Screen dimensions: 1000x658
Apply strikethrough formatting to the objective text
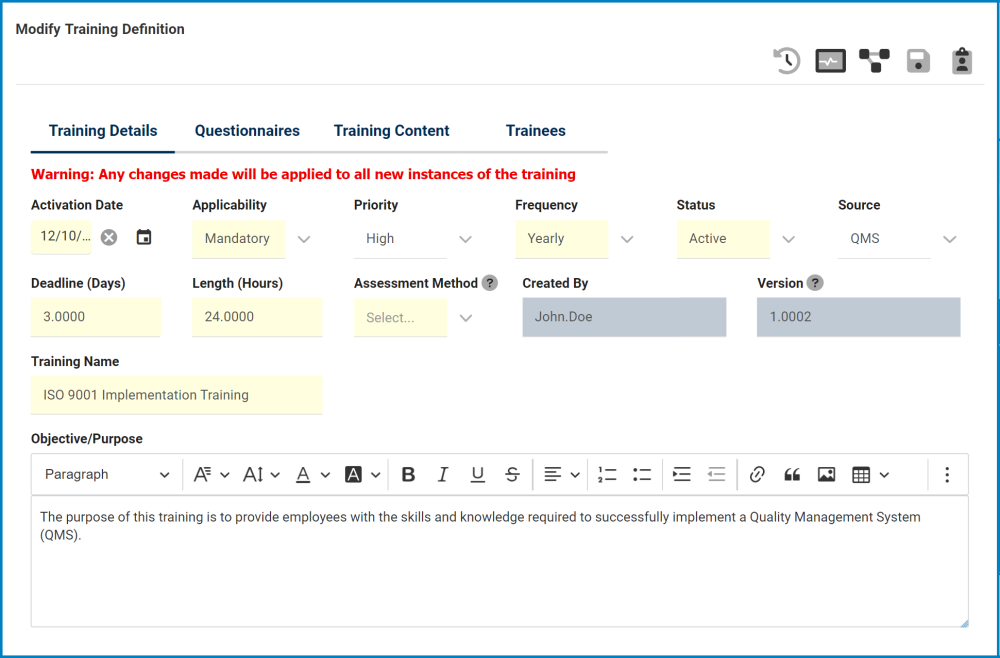coord(512,474)
